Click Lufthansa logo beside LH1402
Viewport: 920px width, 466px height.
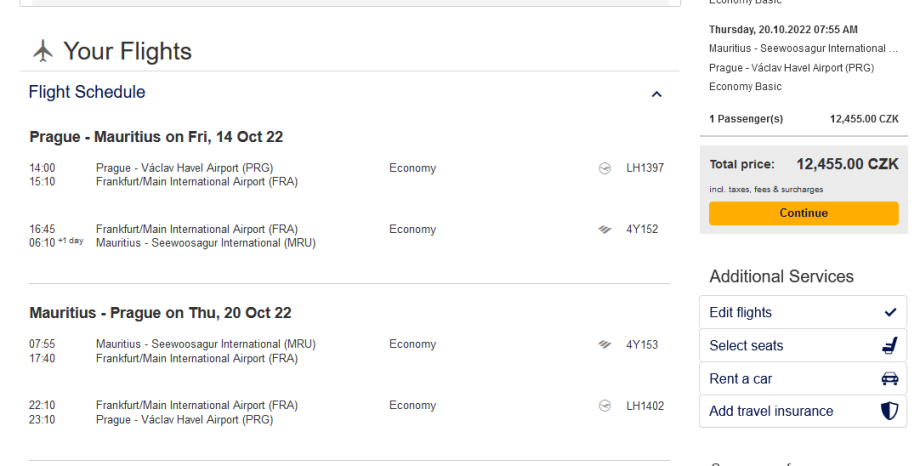coord(604,406)
